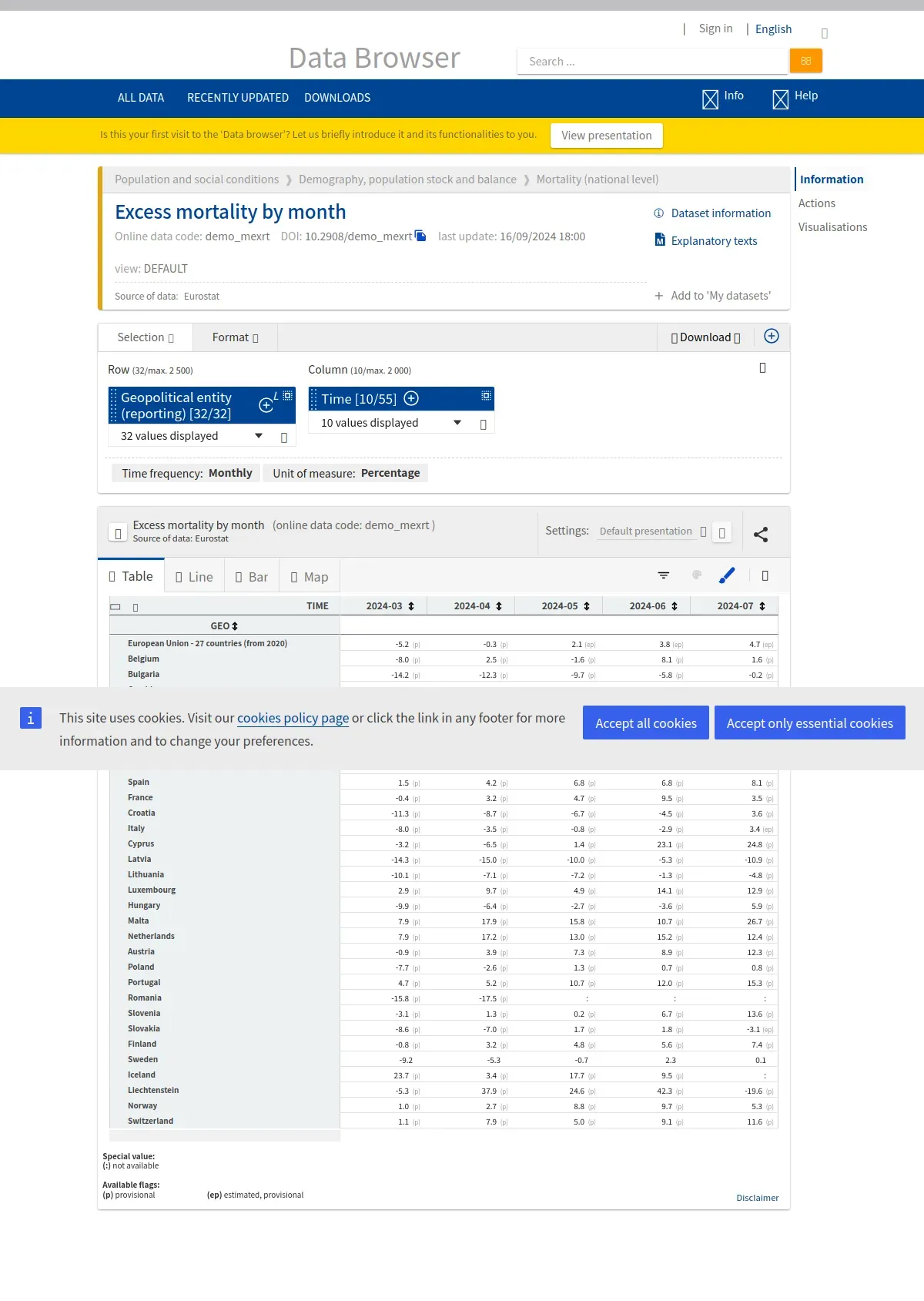The width and height of the screenshot is (924, 1301).
Task: Click the move icon on Time box
Action: click(x=486, y=395)
